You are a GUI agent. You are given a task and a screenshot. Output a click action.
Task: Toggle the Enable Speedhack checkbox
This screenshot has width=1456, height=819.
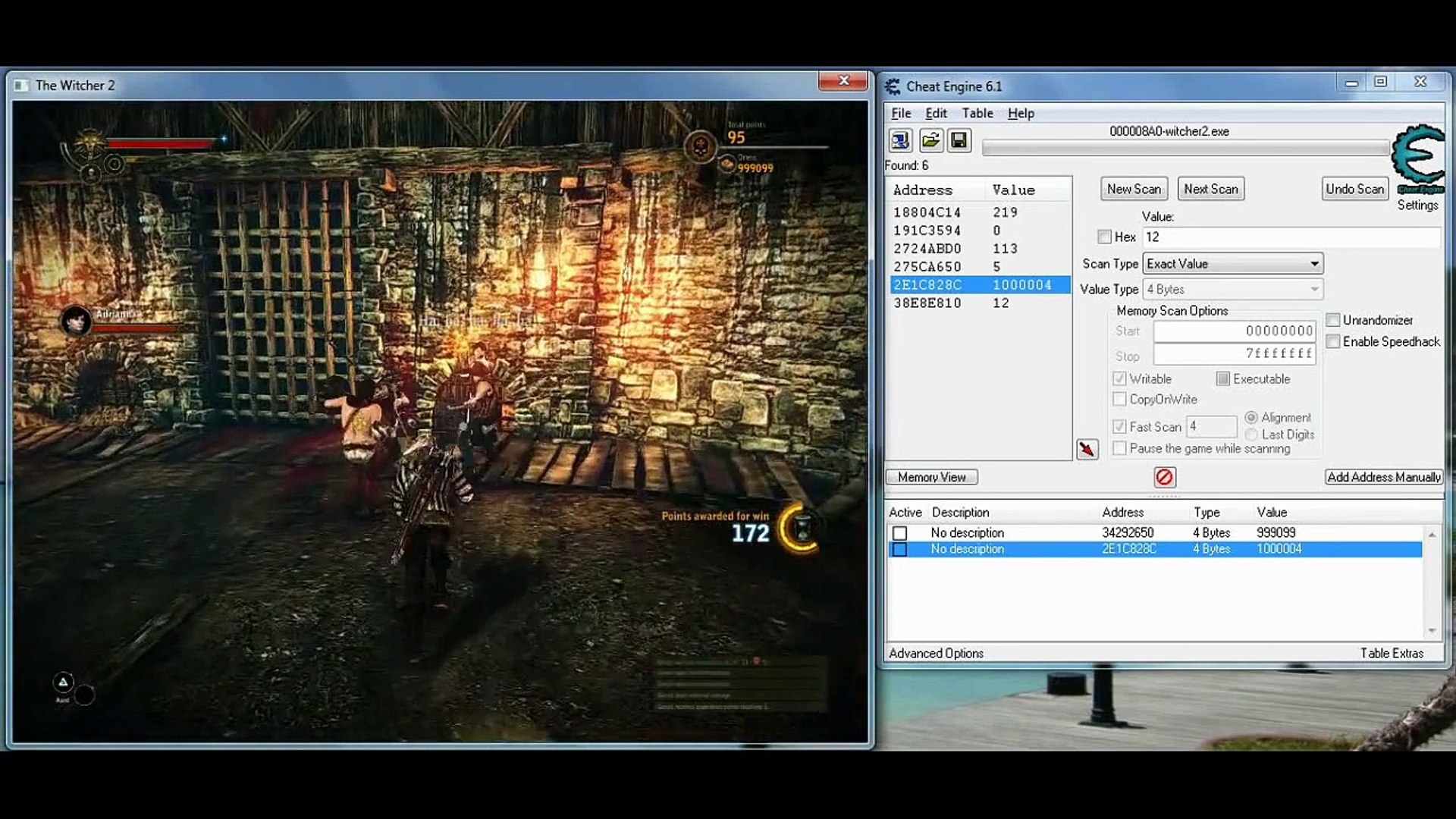tap(1333, 342)
